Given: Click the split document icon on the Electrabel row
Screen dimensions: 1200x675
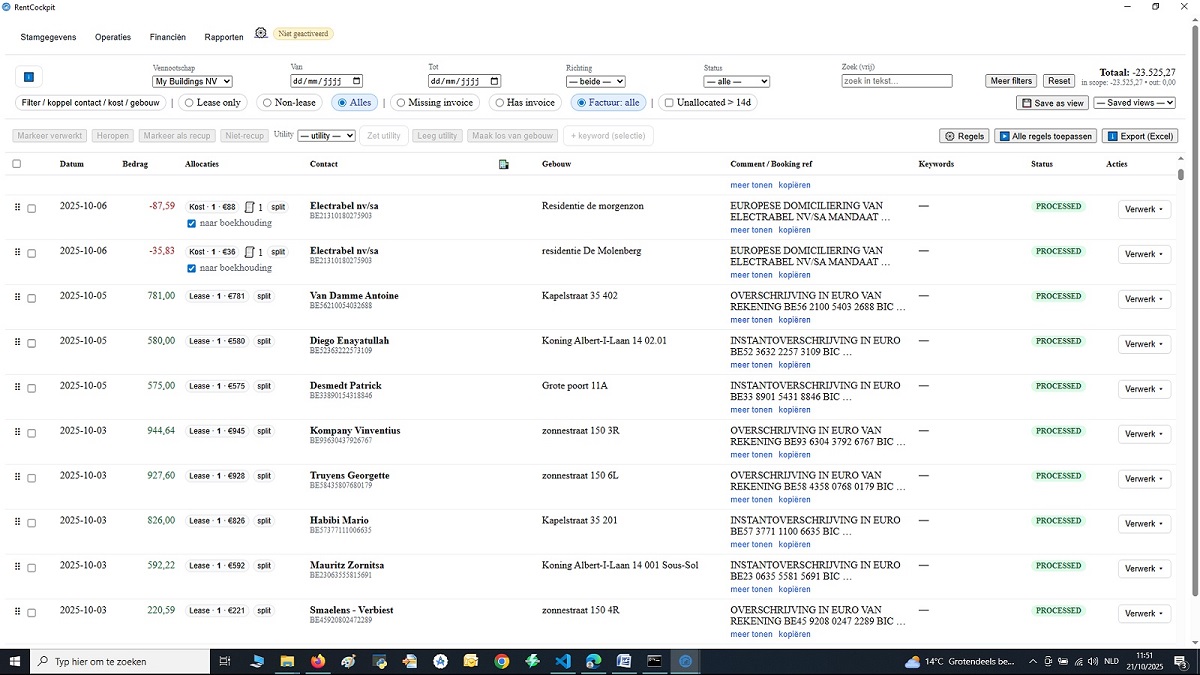Looking at the screenshot, I should pyautogui.click(x=249, y=207).
